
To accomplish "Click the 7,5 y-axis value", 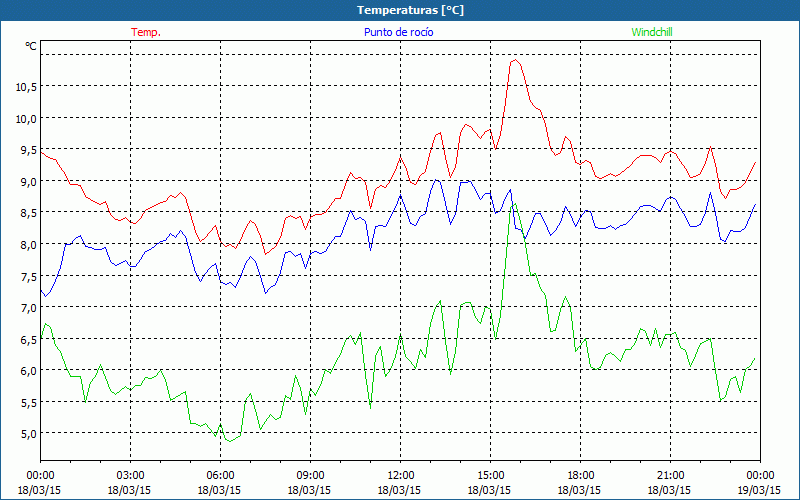I will (x=29, y=276).
